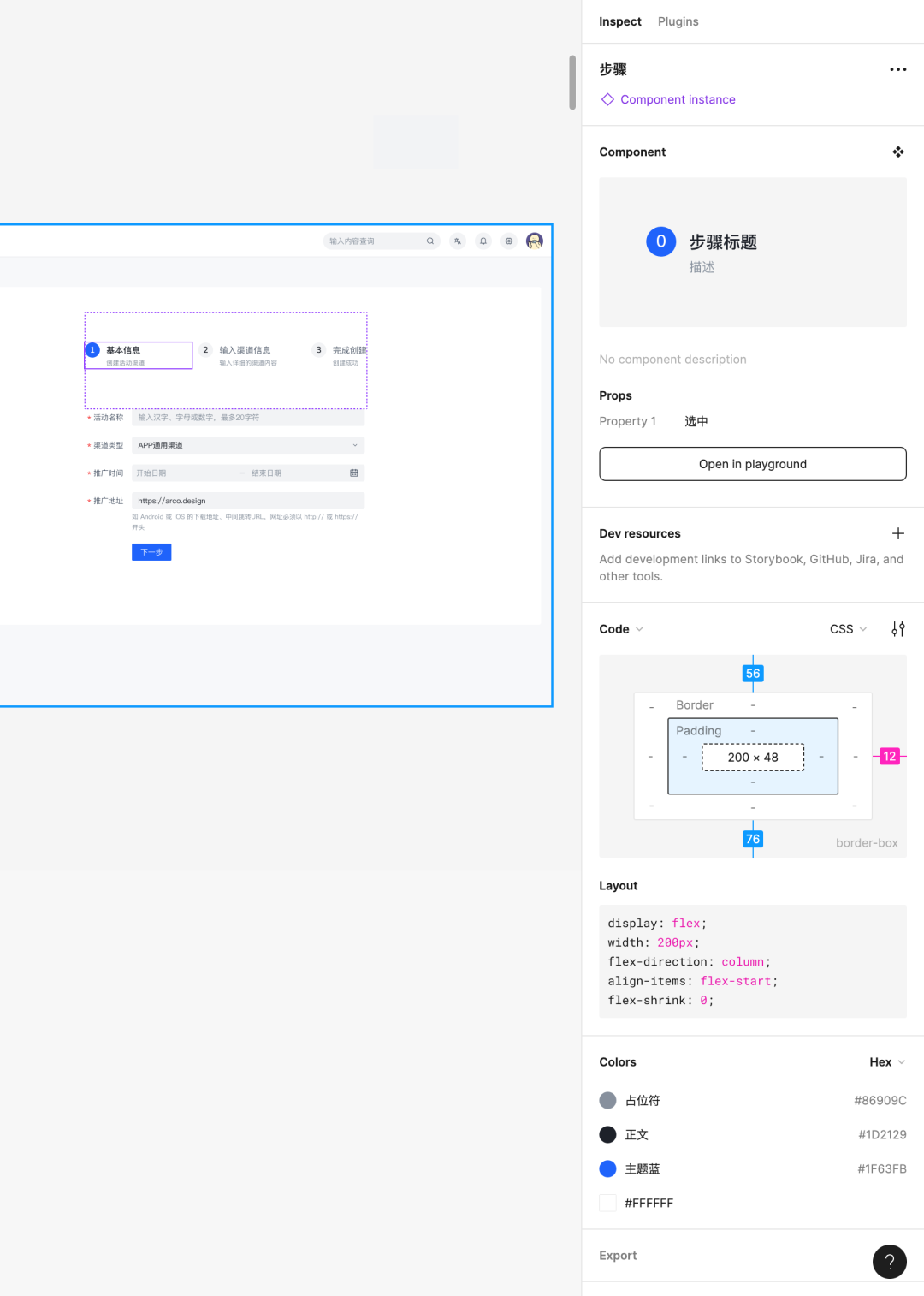Add a dev resource with plus icon
Viewport: 924px width, 1296px height.
click(897, 533)
